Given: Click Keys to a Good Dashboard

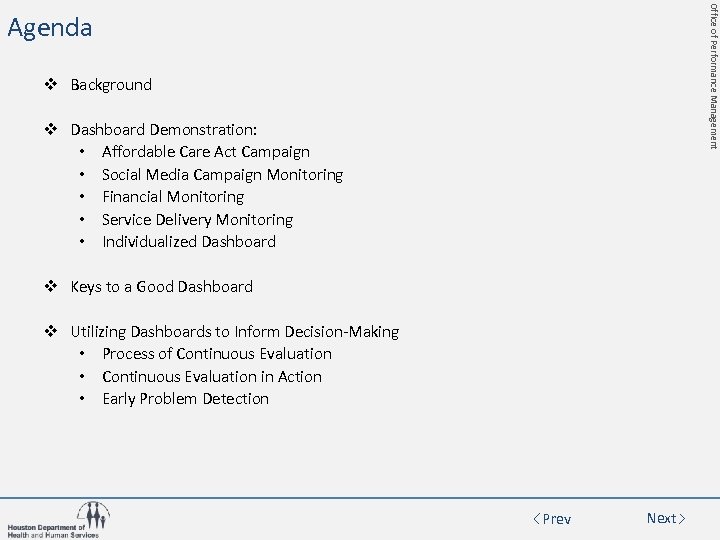Looking at the screenshot, I should 161,287.
